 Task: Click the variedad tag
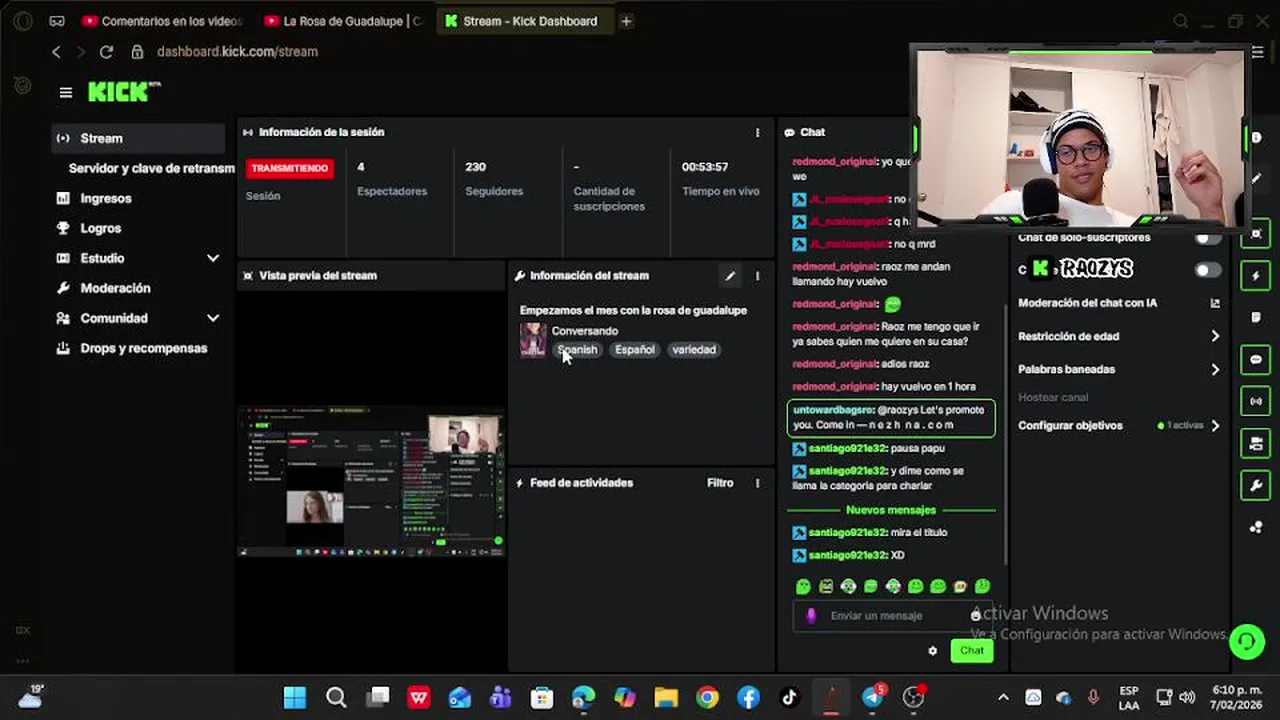(694, 350)
